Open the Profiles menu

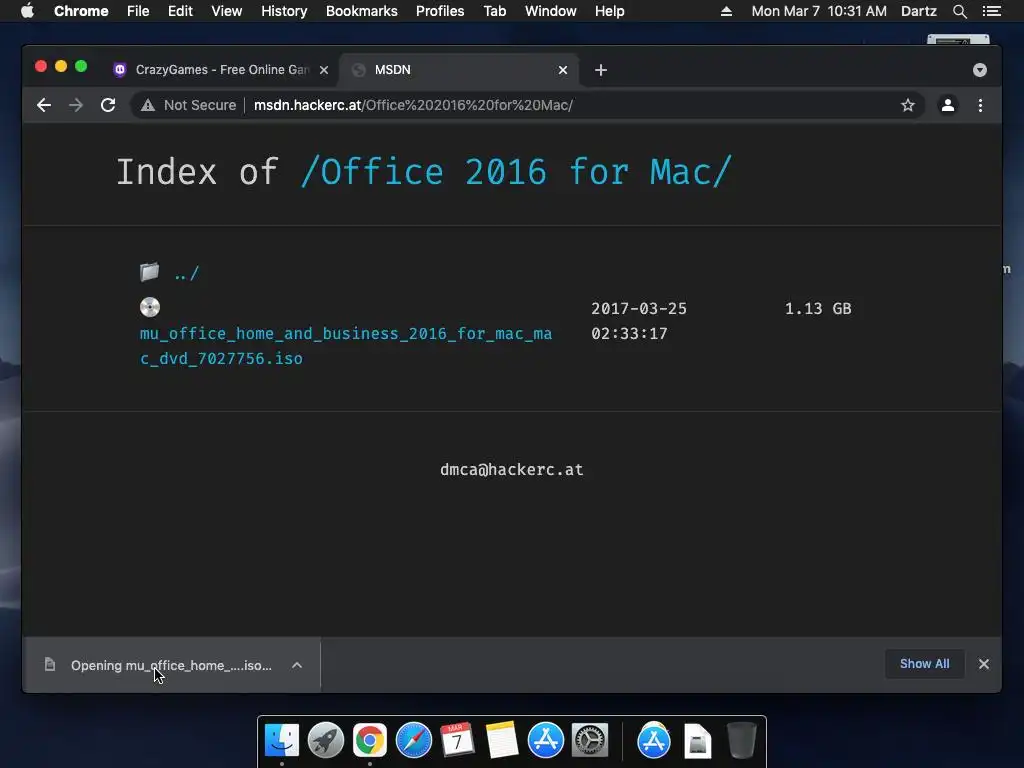[440, 11]
